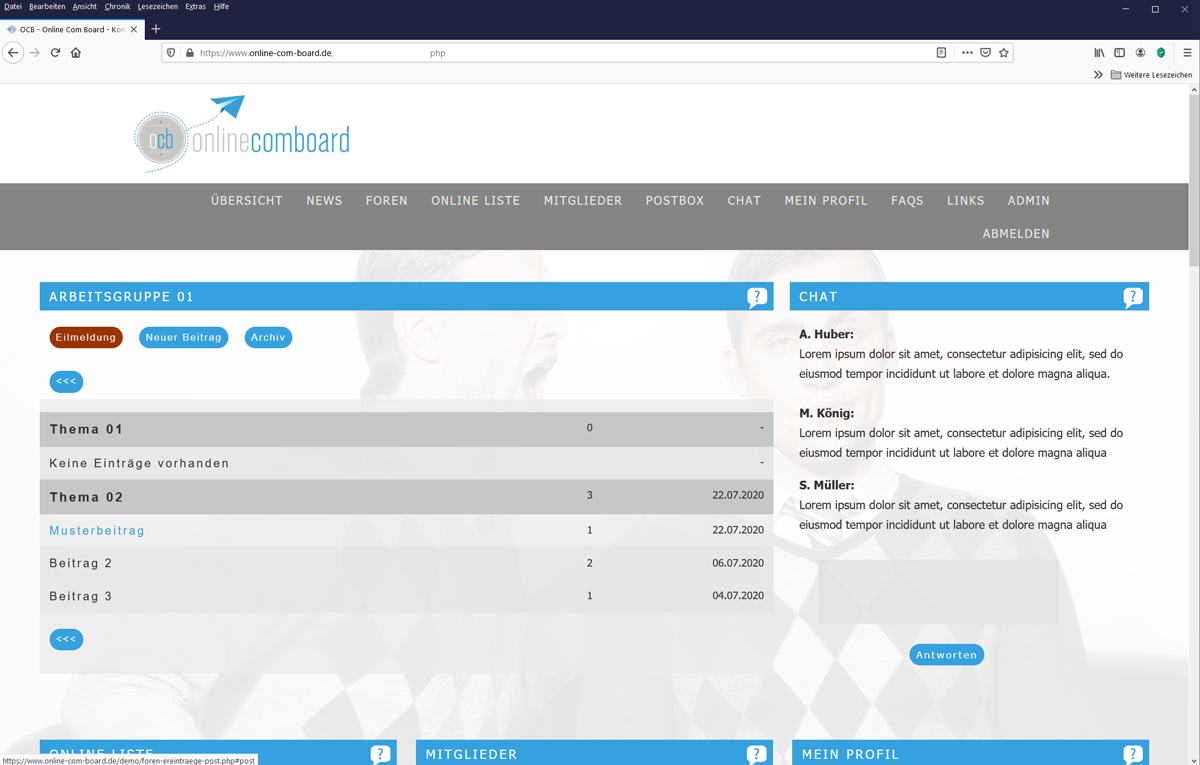This screenshot has width=1200, height=765.
Task: Select POSTBOX in the site navigation
Action: point(674,201)
